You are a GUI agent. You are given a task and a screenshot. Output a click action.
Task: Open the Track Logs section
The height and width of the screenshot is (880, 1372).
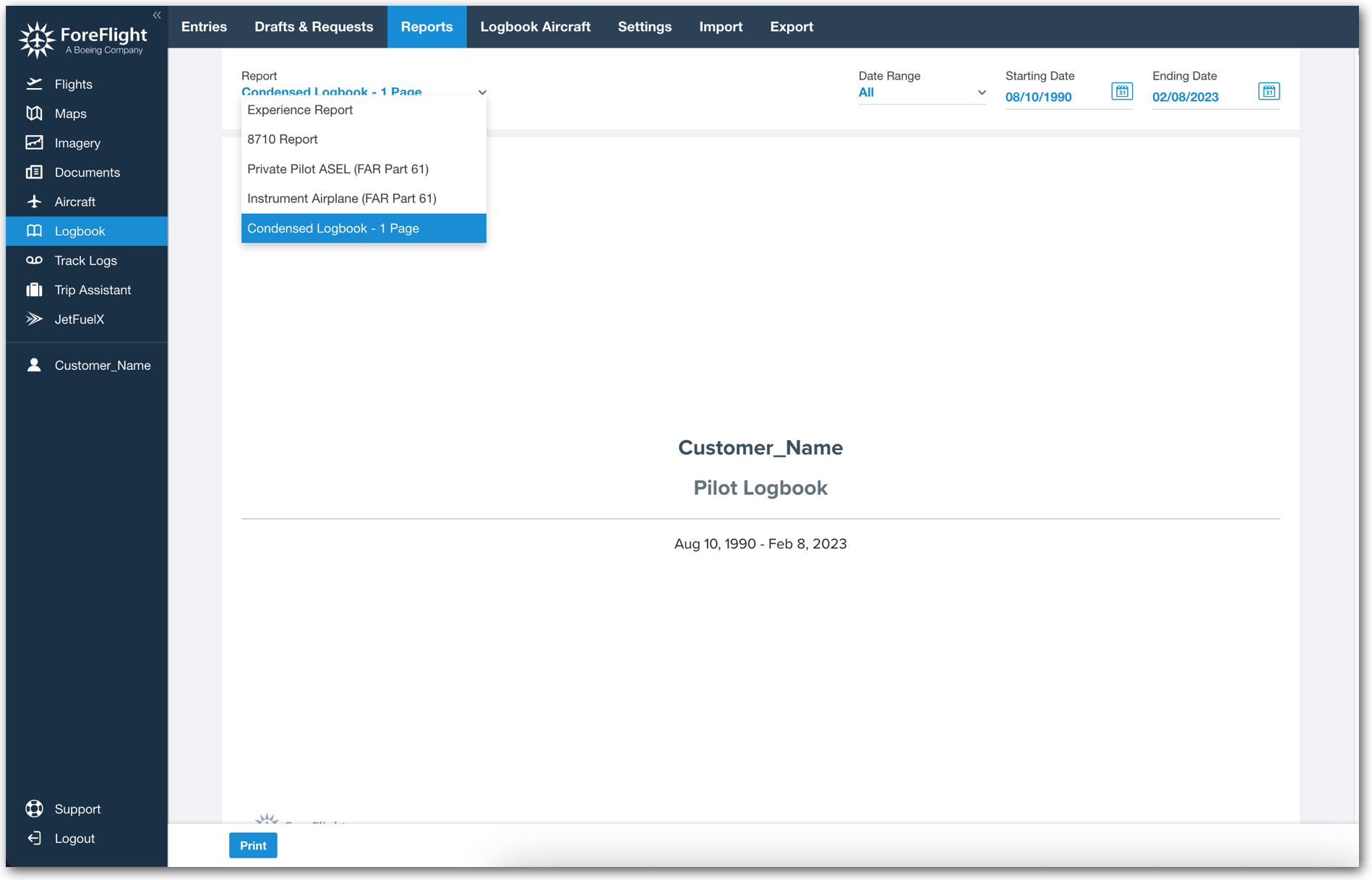tap(85, 260)
